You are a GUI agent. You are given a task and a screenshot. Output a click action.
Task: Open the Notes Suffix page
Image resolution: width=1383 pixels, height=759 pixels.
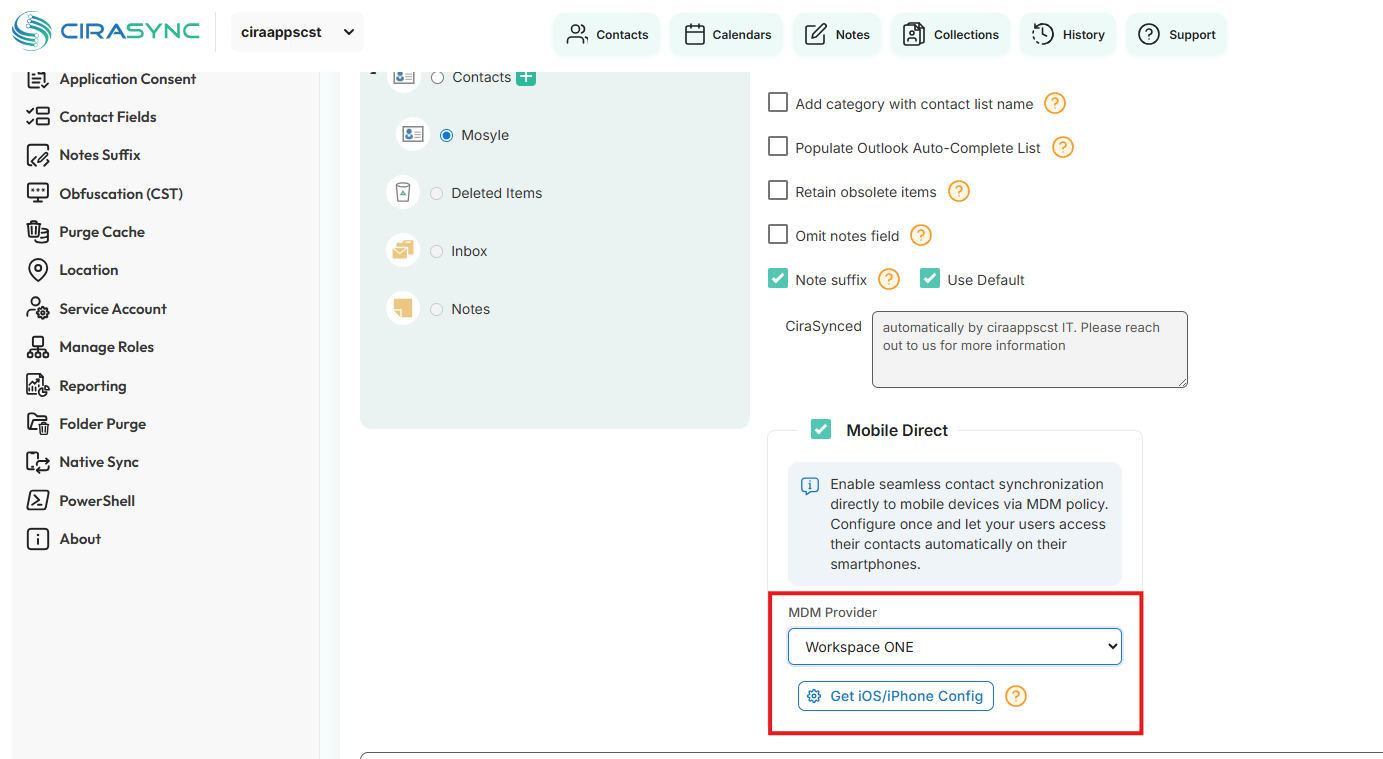point(98,154)
